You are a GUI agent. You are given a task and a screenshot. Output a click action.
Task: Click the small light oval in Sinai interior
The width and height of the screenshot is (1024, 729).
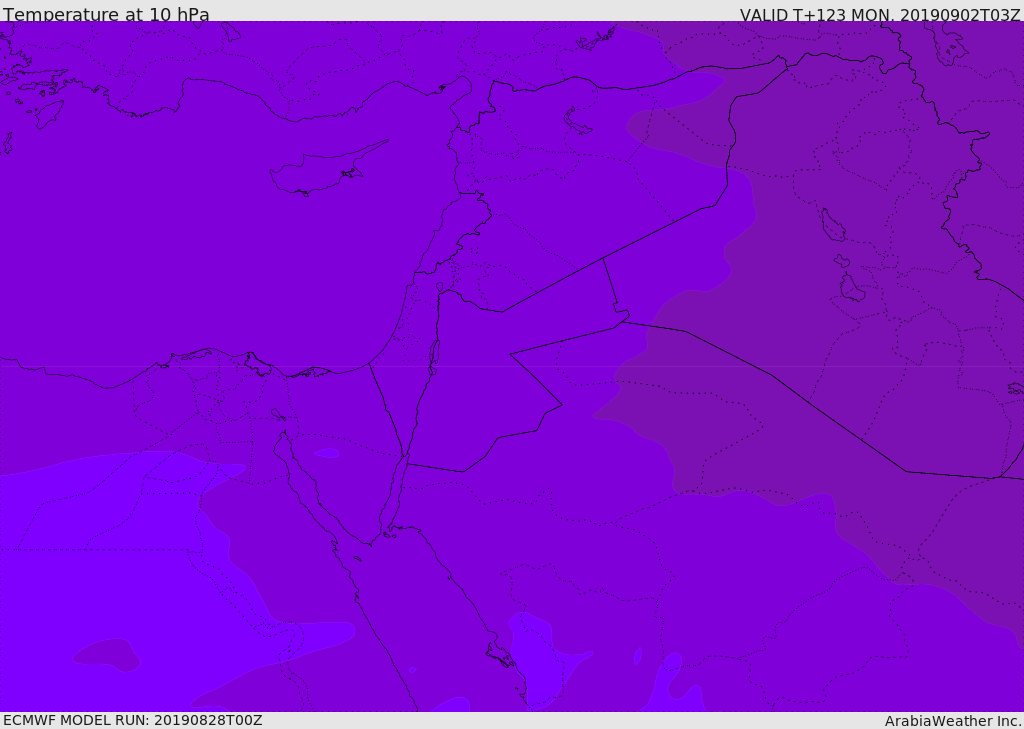(x=327, y=453)
